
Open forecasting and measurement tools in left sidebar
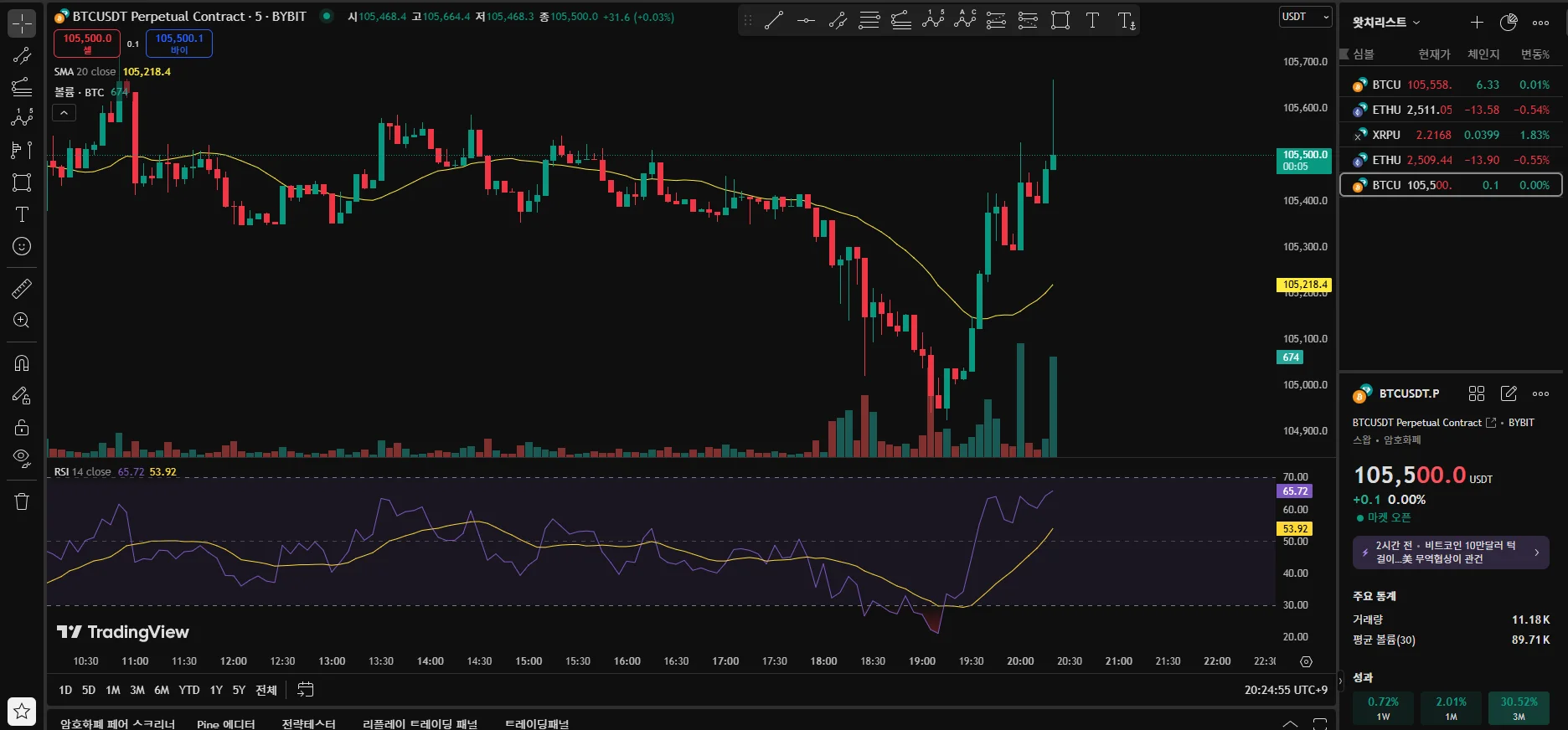[x=22, y=150]
